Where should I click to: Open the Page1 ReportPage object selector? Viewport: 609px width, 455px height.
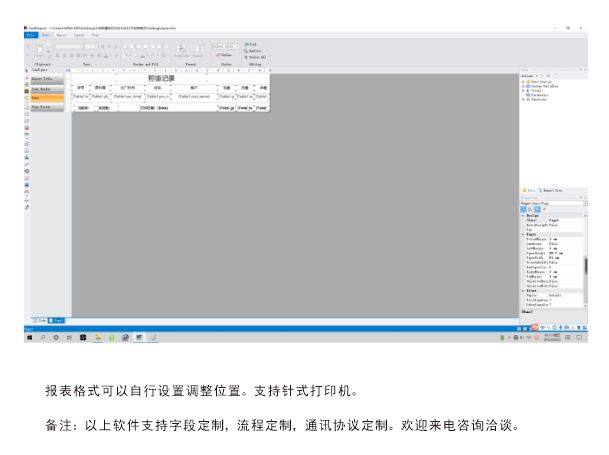pos(554,203)
